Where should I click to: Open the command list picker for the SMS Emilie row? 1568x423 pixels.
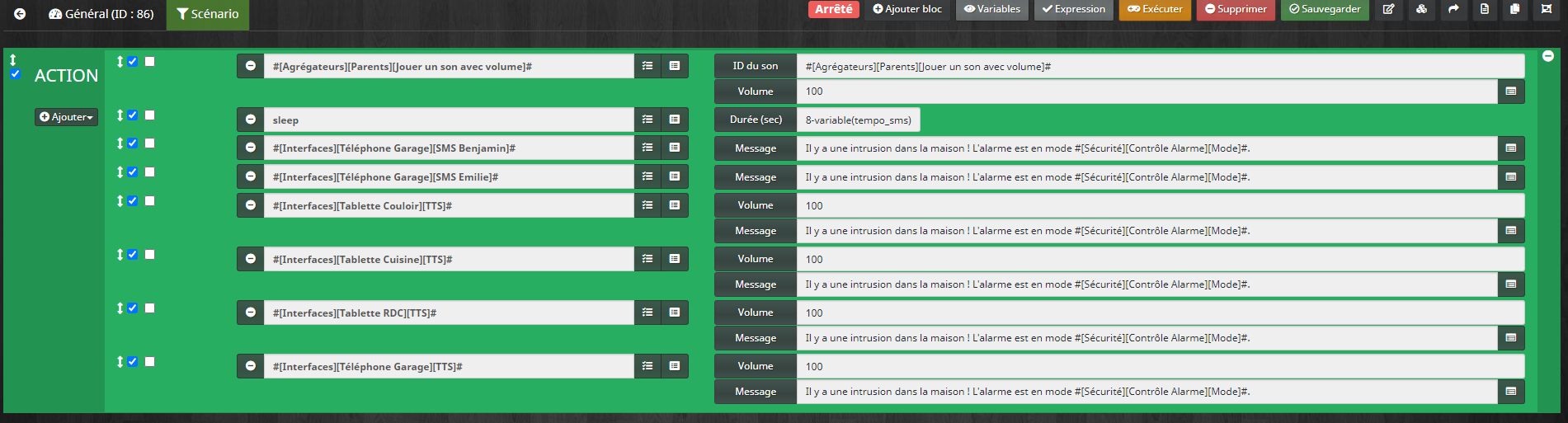tap(675, 176)
